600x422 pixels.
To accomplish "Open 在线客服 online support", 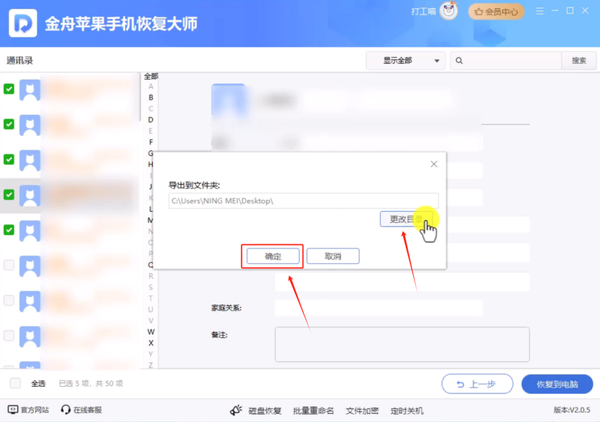I will click(81, 410).
